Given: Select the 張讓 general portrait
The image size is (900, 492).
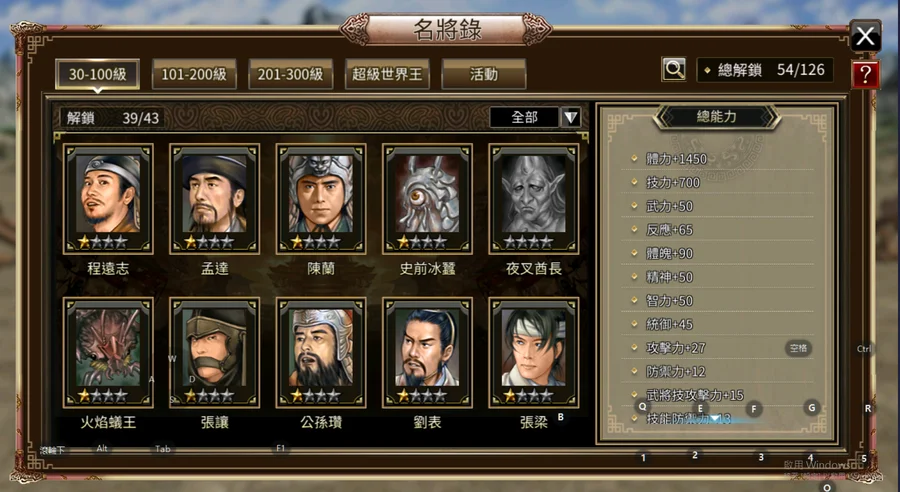Looking at the screenshot, I should (214, 347).
